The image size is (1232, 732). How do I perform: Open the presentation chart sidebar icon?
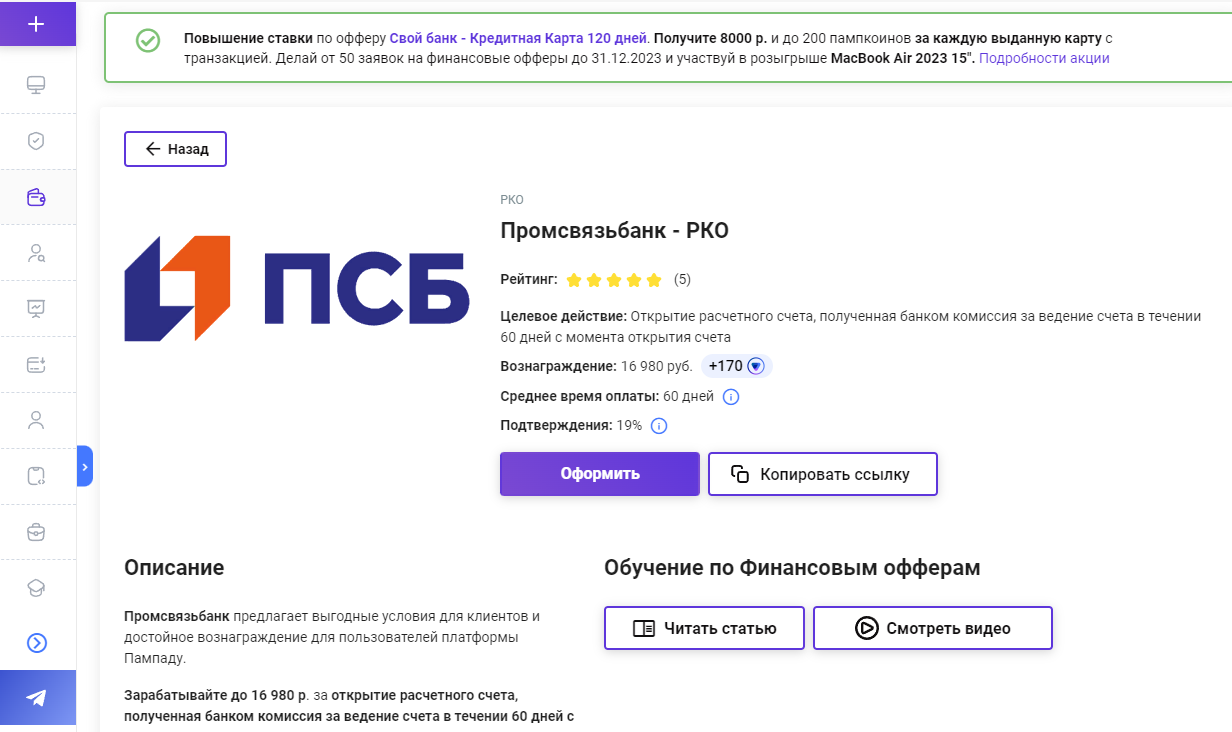[36, 309]
